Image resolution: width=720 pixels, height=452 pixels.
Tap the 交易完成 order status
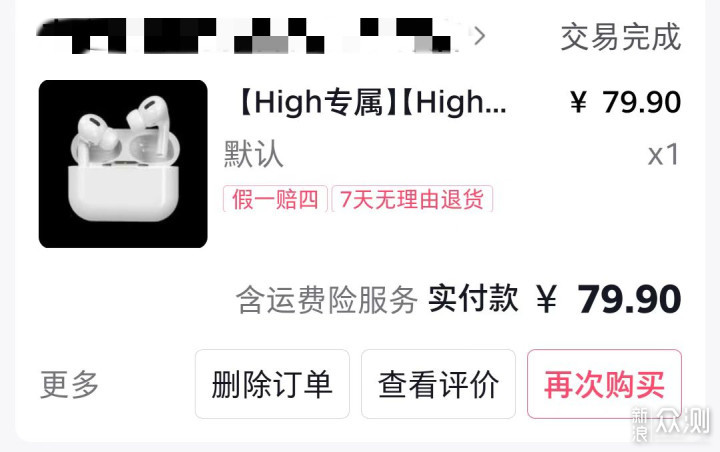coord(621,37)
